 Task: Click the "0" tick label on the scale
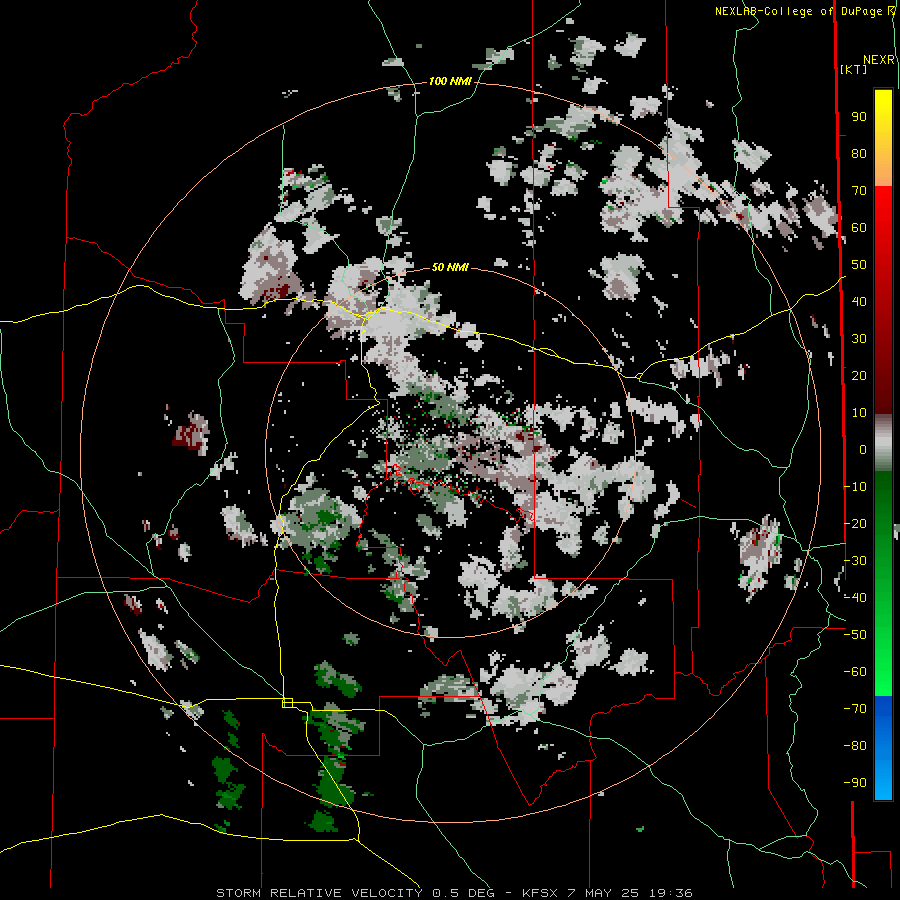pos(863,450)
